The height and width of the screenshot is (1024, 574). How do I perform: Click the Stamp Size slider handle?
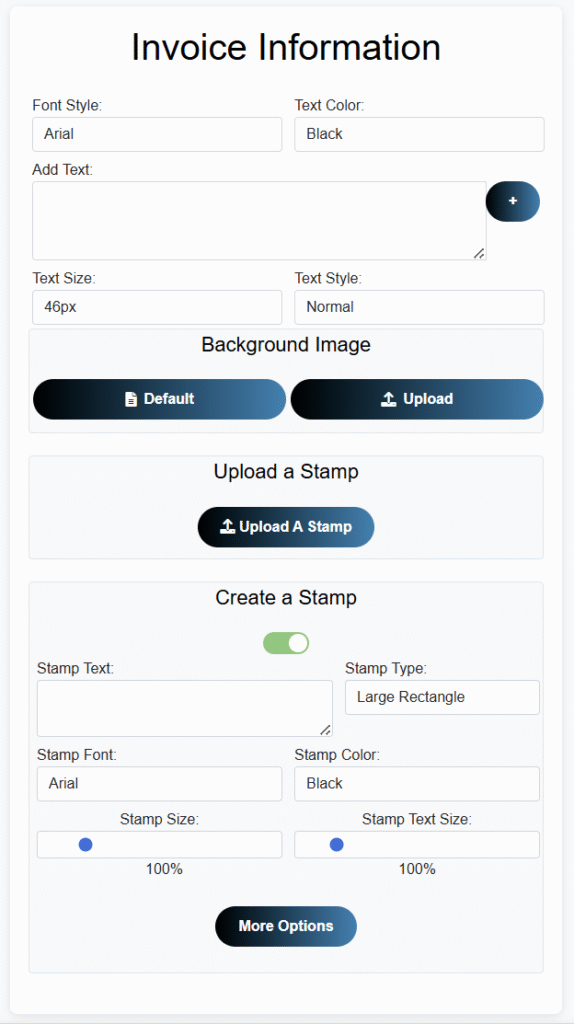coord(86,845)
